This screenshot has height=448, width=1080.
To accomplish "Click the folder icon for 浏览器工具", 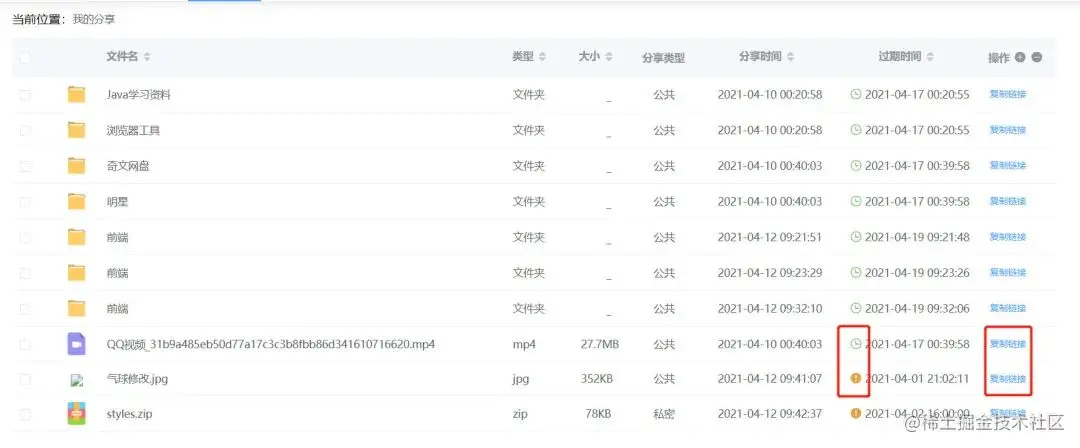I will click(x=76, y=130).
